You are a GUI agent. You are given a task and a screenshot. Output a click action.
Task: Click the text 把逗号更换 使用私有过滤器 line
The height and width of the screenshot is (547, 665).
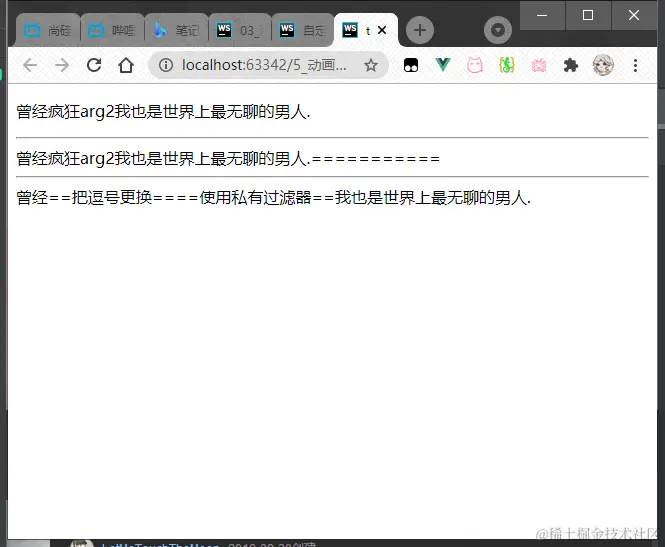tap(274, 198)
